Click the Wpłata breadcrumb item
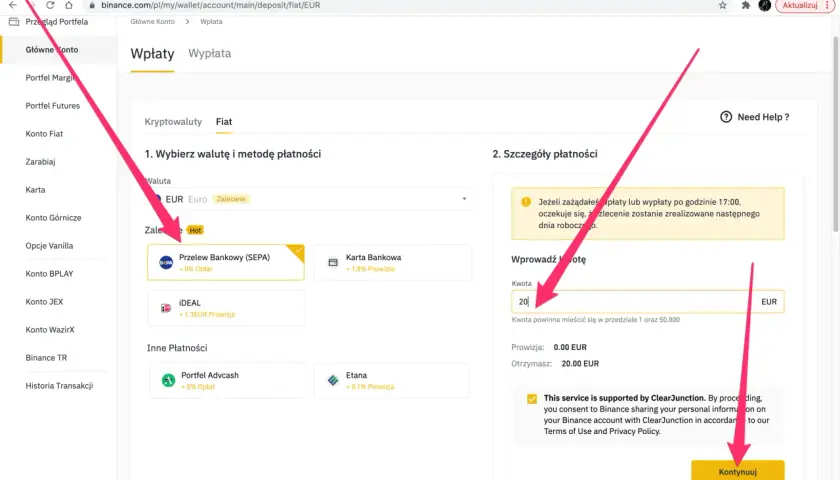This screenshot has height=480, width=840. [x=211, y=21]
